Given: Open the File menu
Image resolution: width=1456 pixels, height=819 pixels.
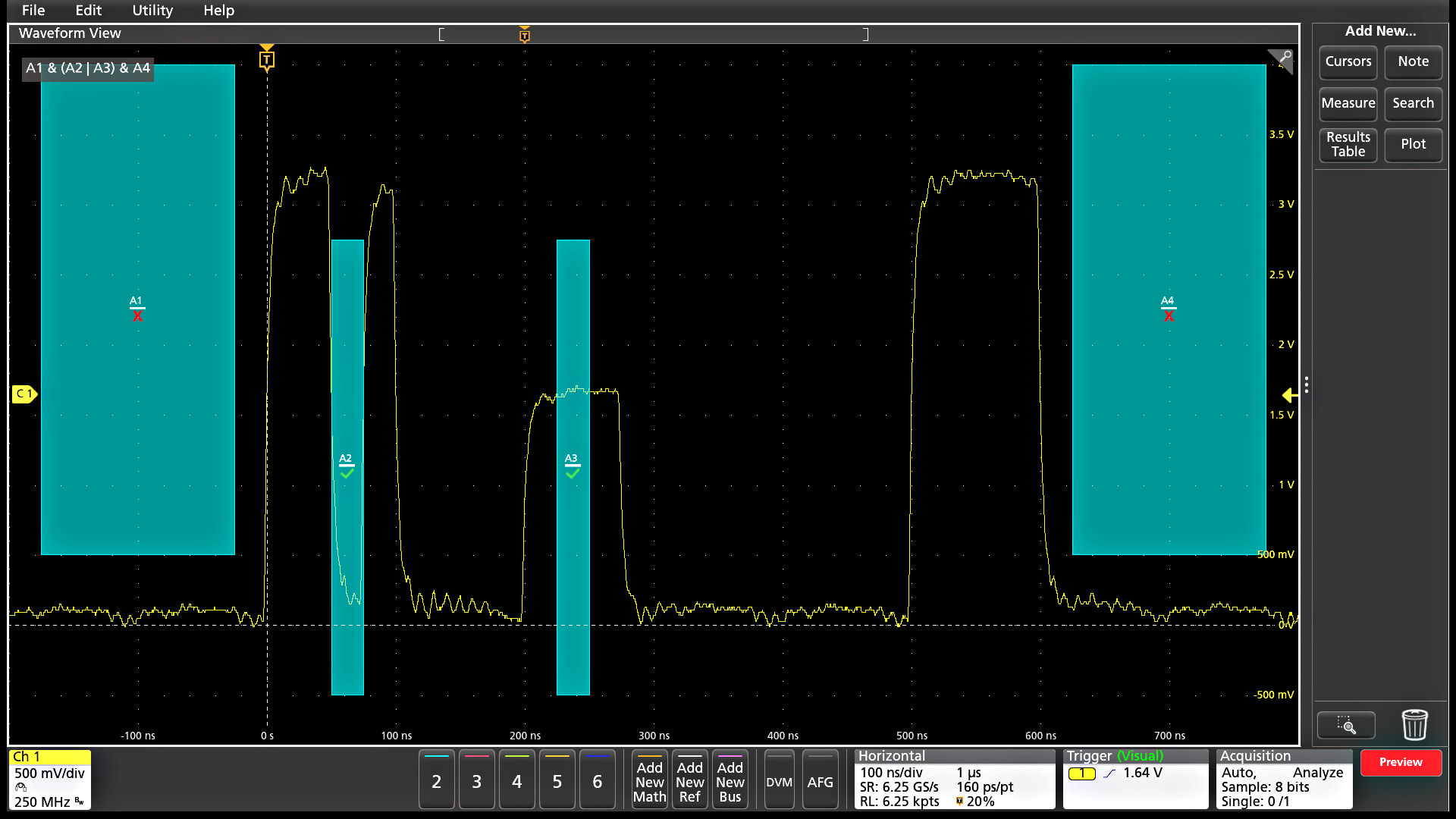Looking at the screenshot, I should (x=33, y=11).
